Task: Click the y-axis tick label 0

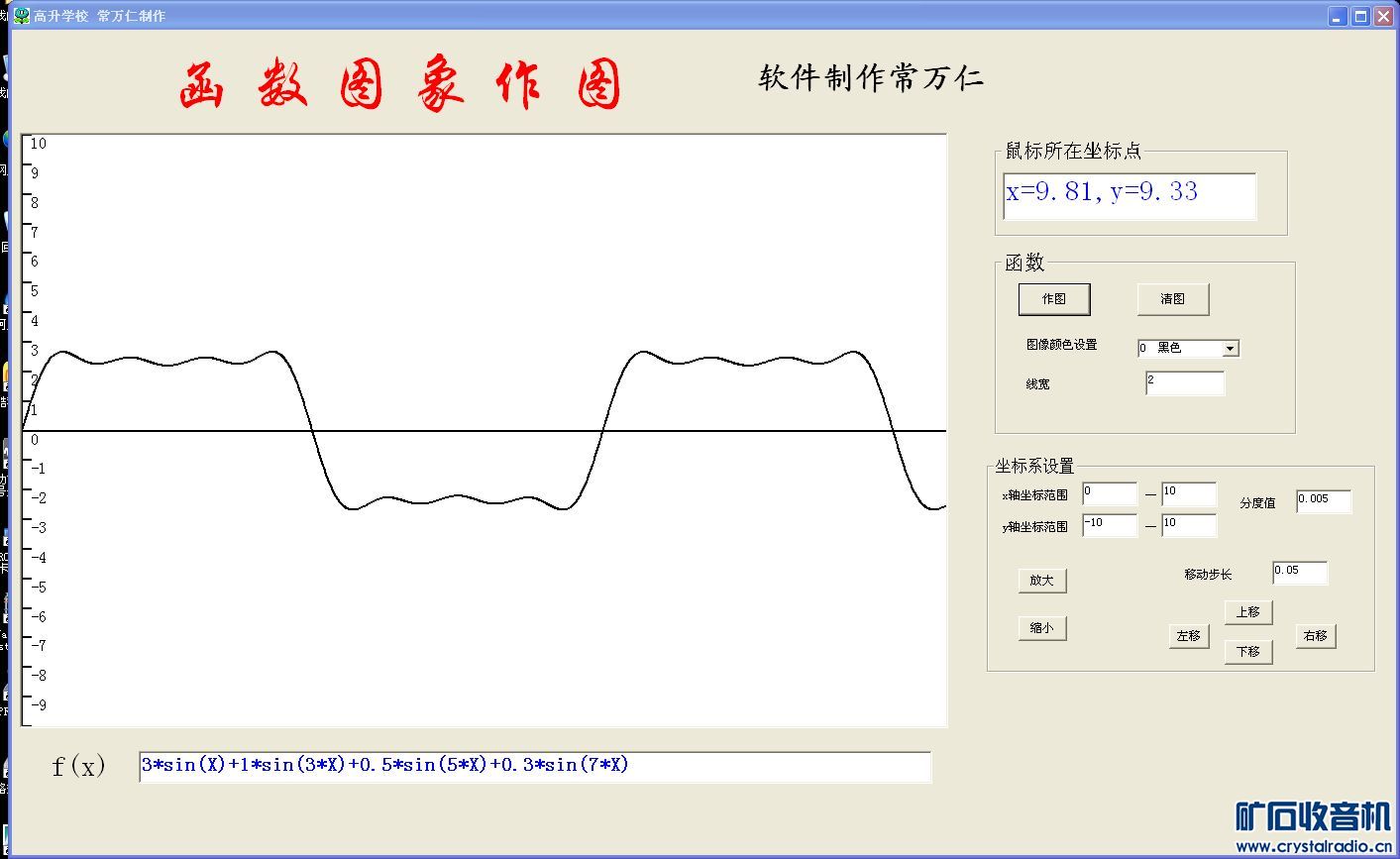Action: pos(35,440)
